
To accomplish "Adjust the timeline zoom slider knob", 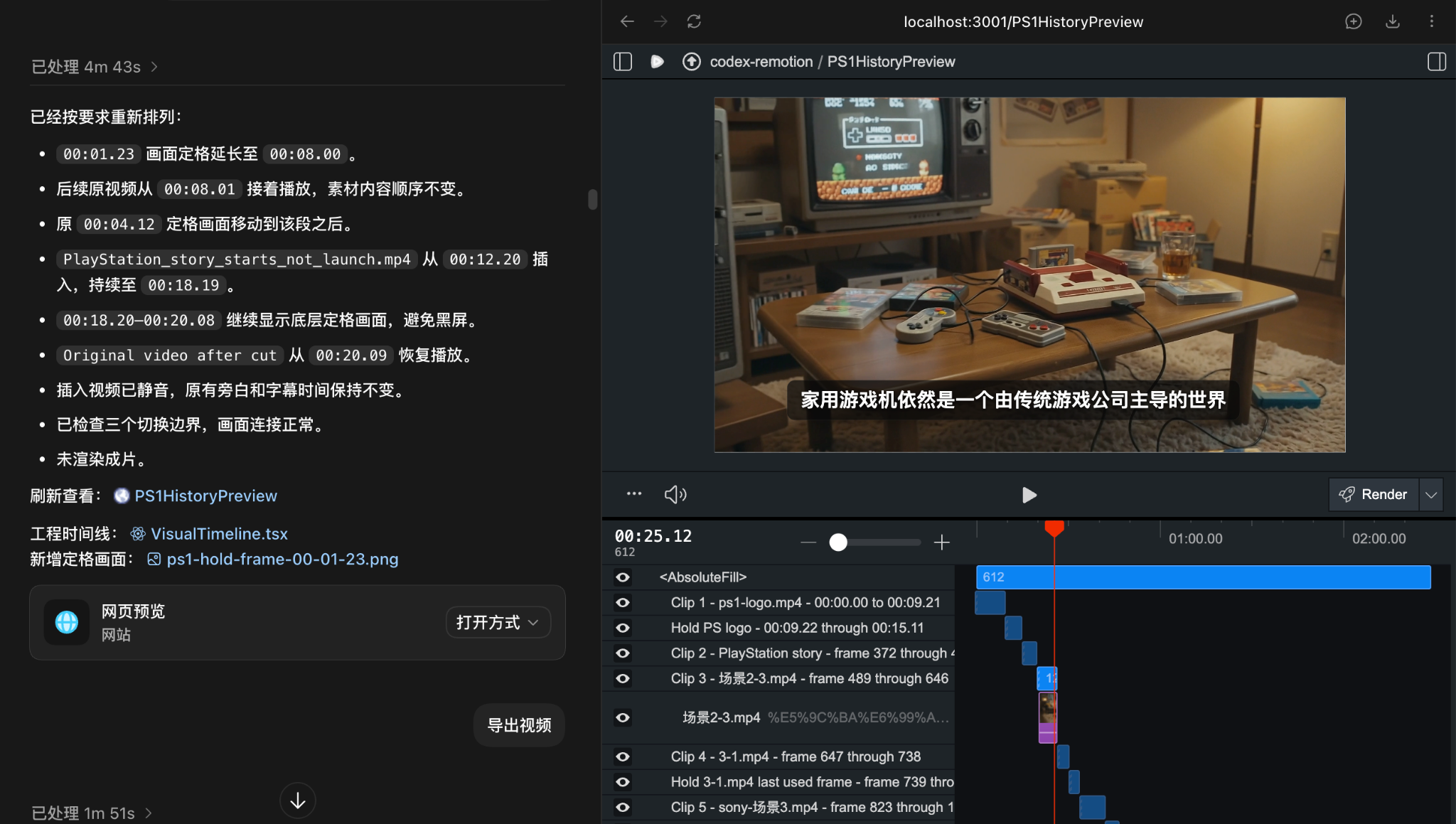I will point(838,542).
